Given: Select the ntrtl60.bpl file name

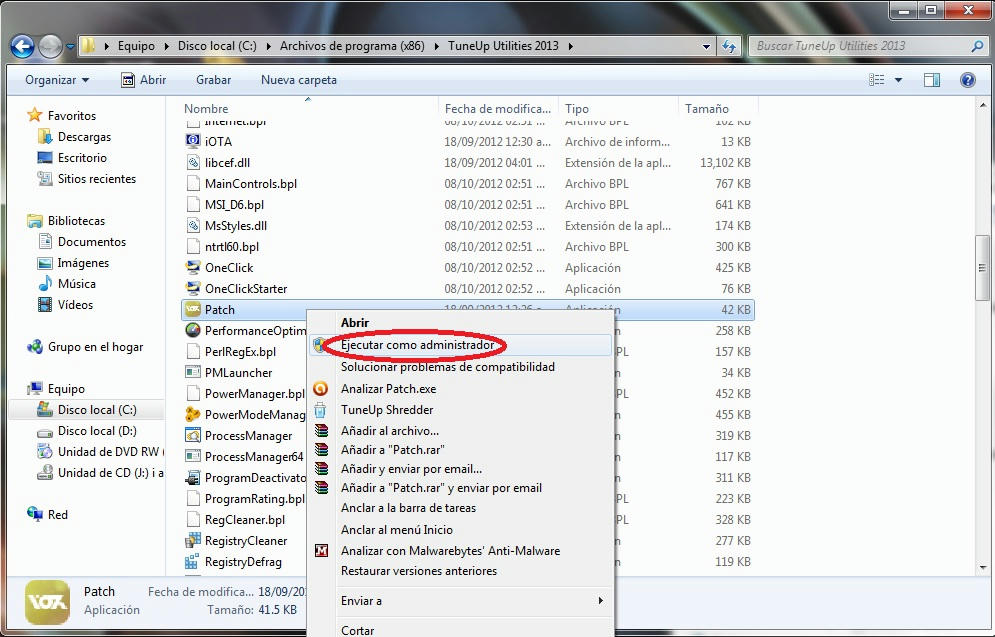Looking at the screenshot, I should (x=232, y=246).
